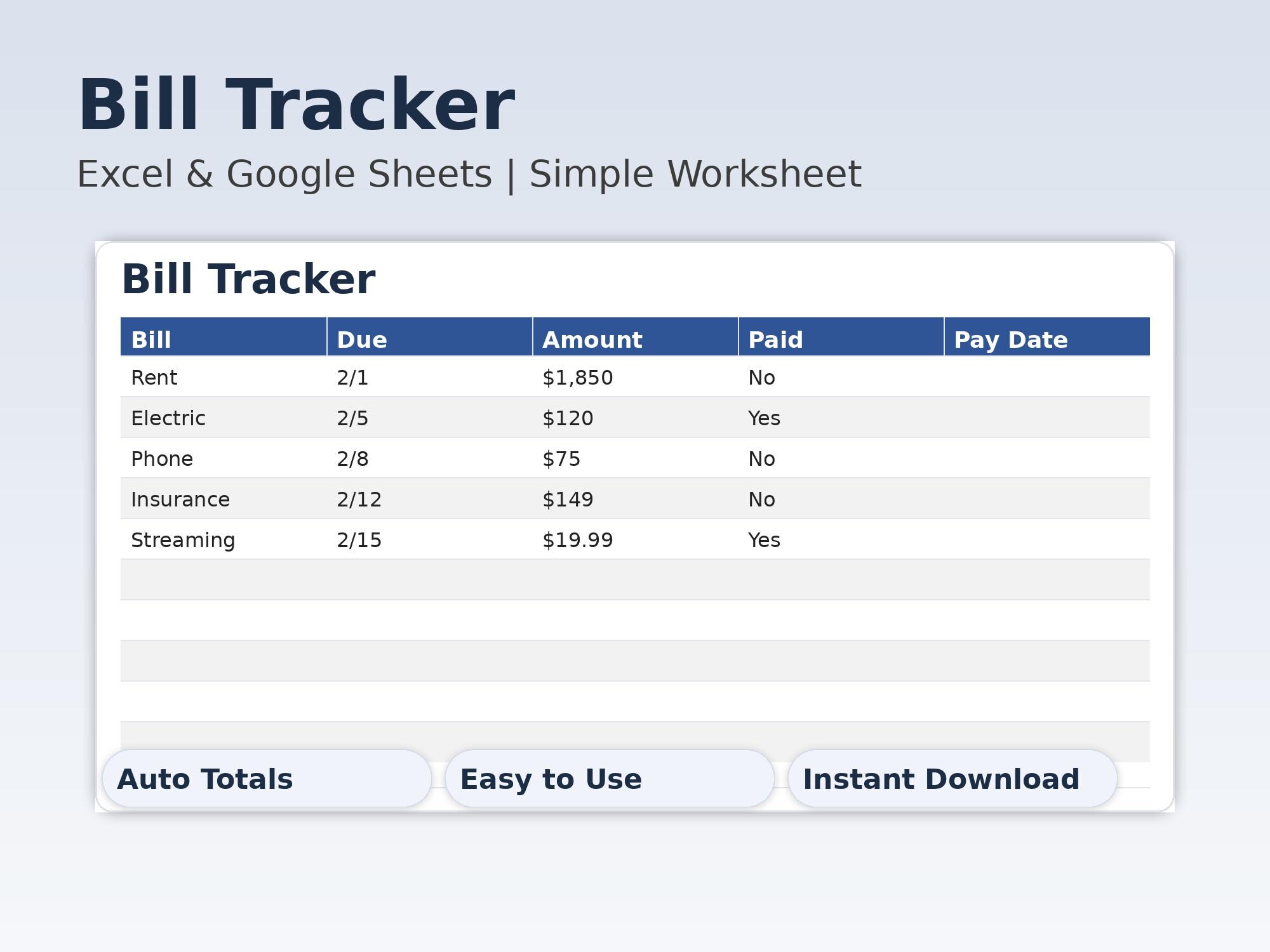1270x952 pixels.
Task: Select the Paid value for Insurance
Action: (x=841, y=499)
